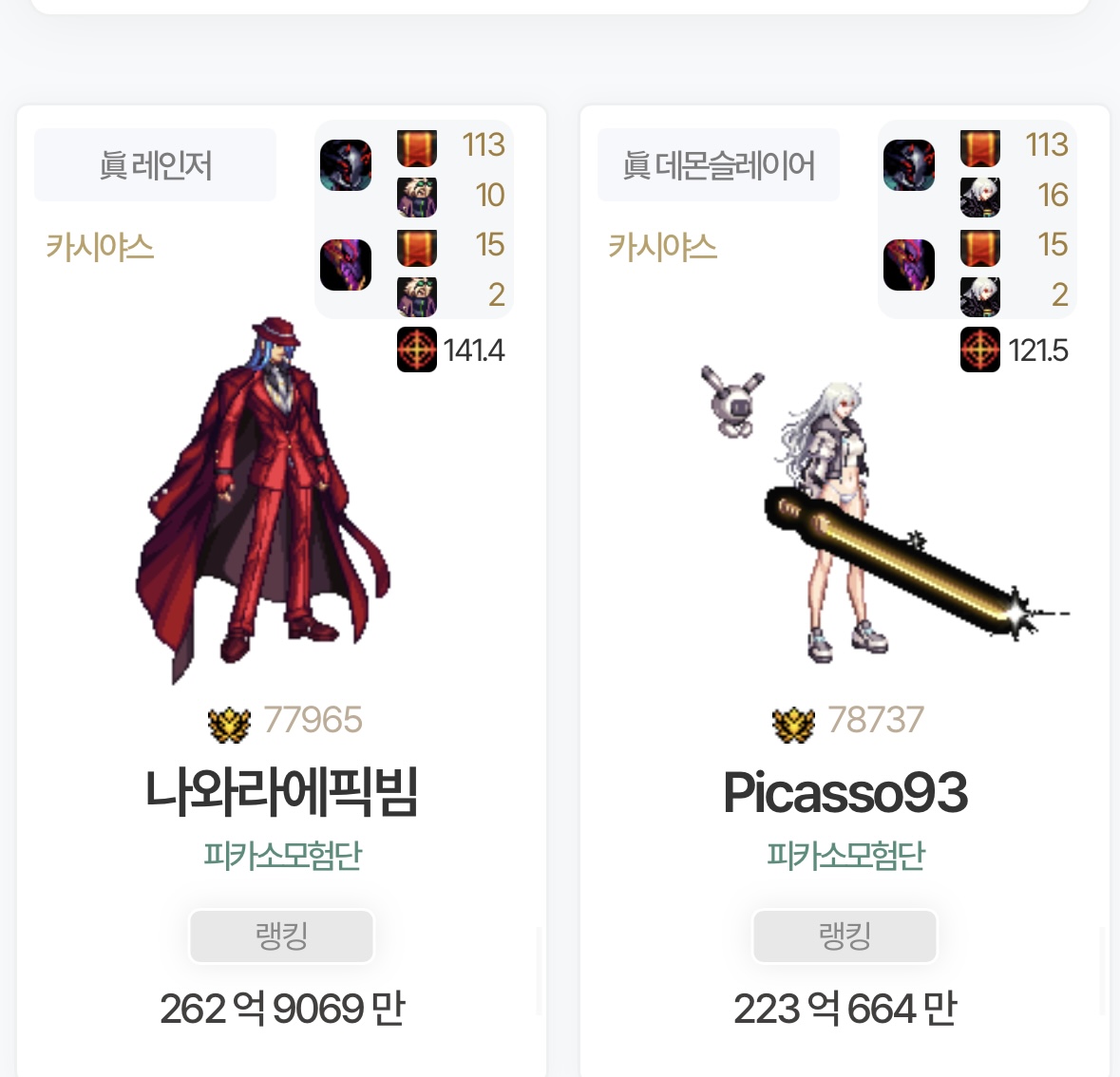Click the red-suited ranger character sprite
Screen dimensions: 1120x1077
pyautogui.click(x=263, y=500)
